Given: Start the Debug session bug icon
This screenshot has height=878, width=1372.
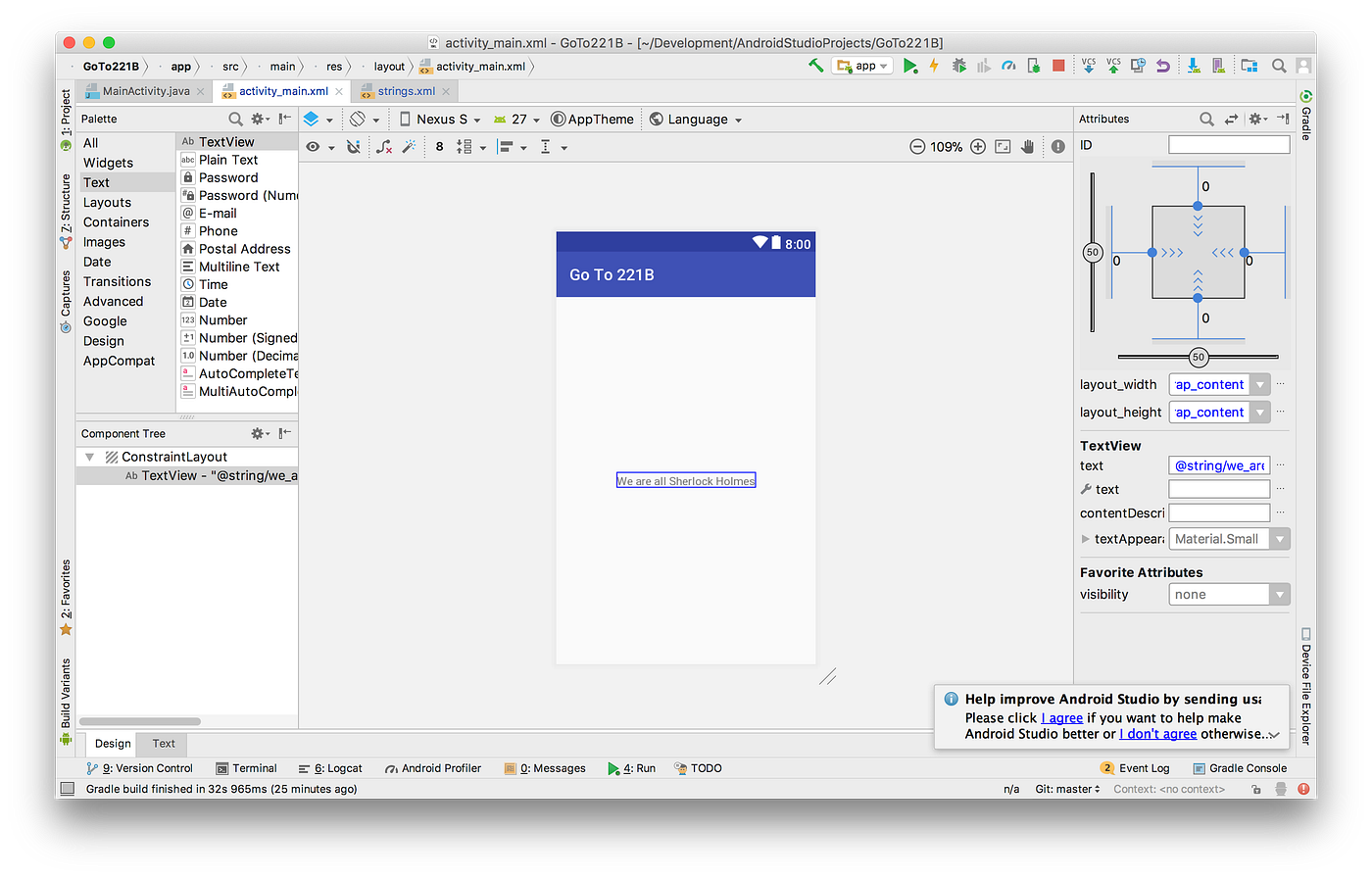Looking at the screenshot, I should [959, 66].
